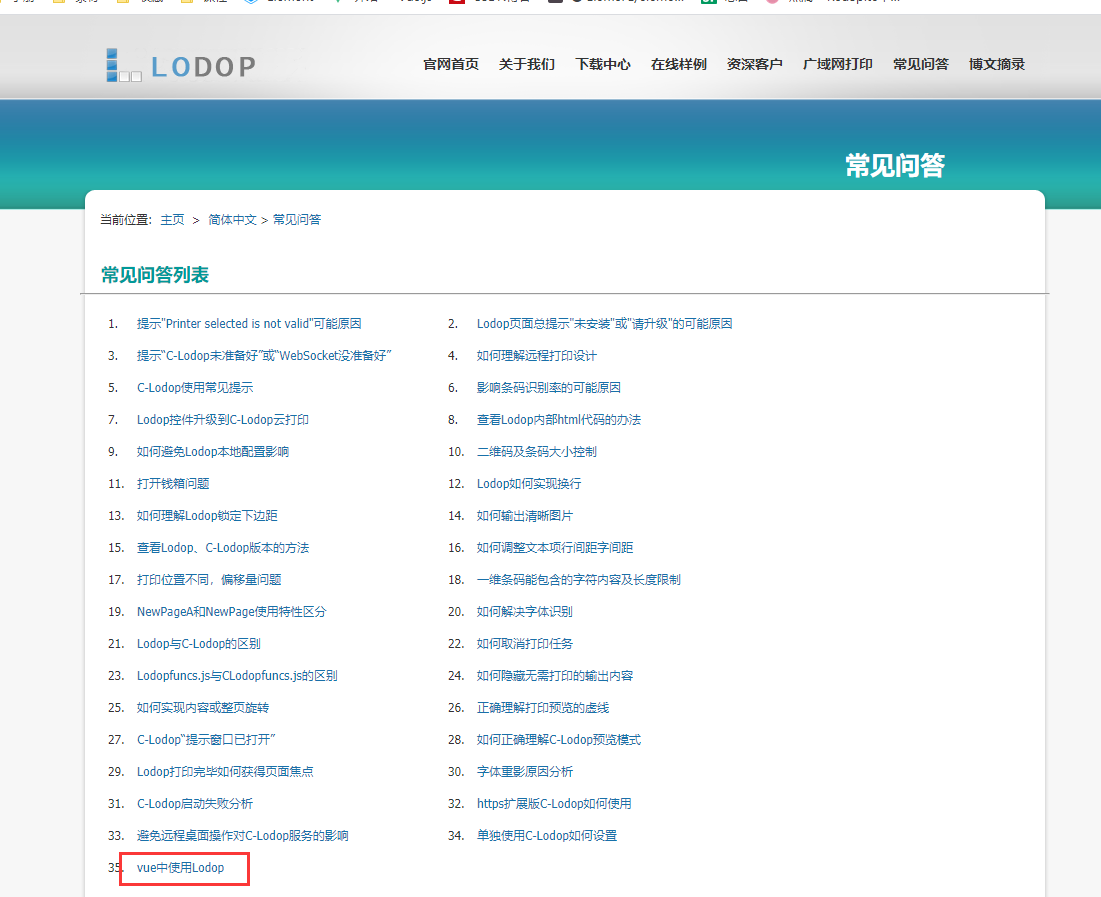Image resolution: width=1101 pixels, height=897 pixels.
Task: Click 简体中文 breadcrumb link
Action: click(232, 220)
